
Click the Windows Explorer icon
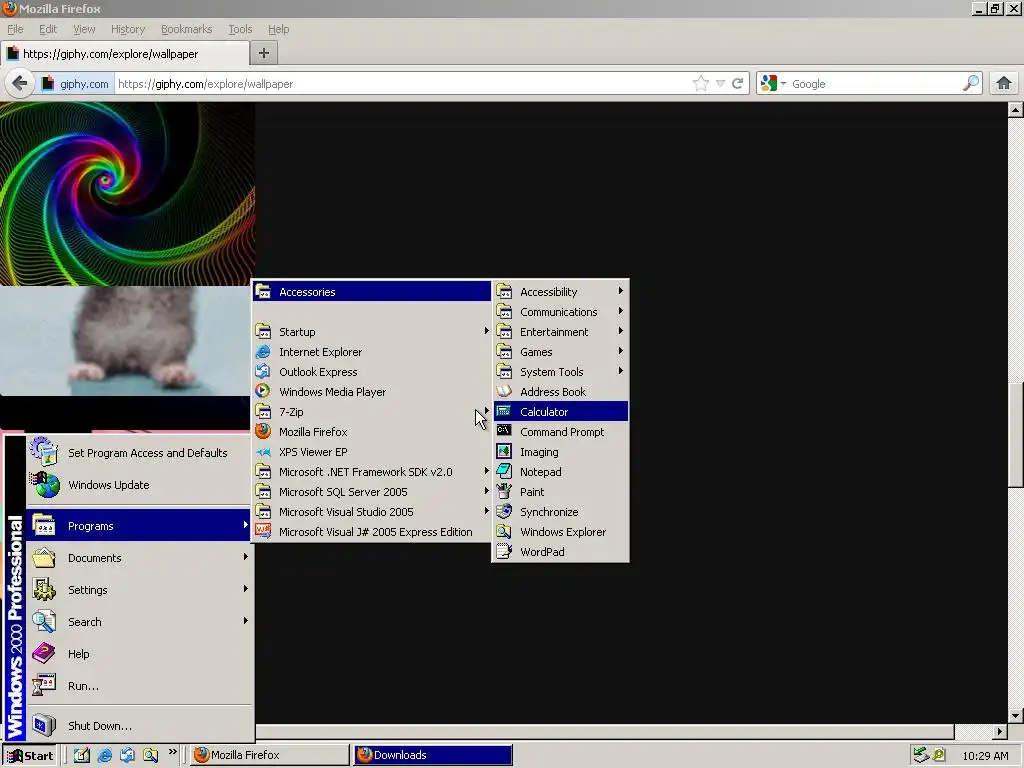(x=504, y=532)
